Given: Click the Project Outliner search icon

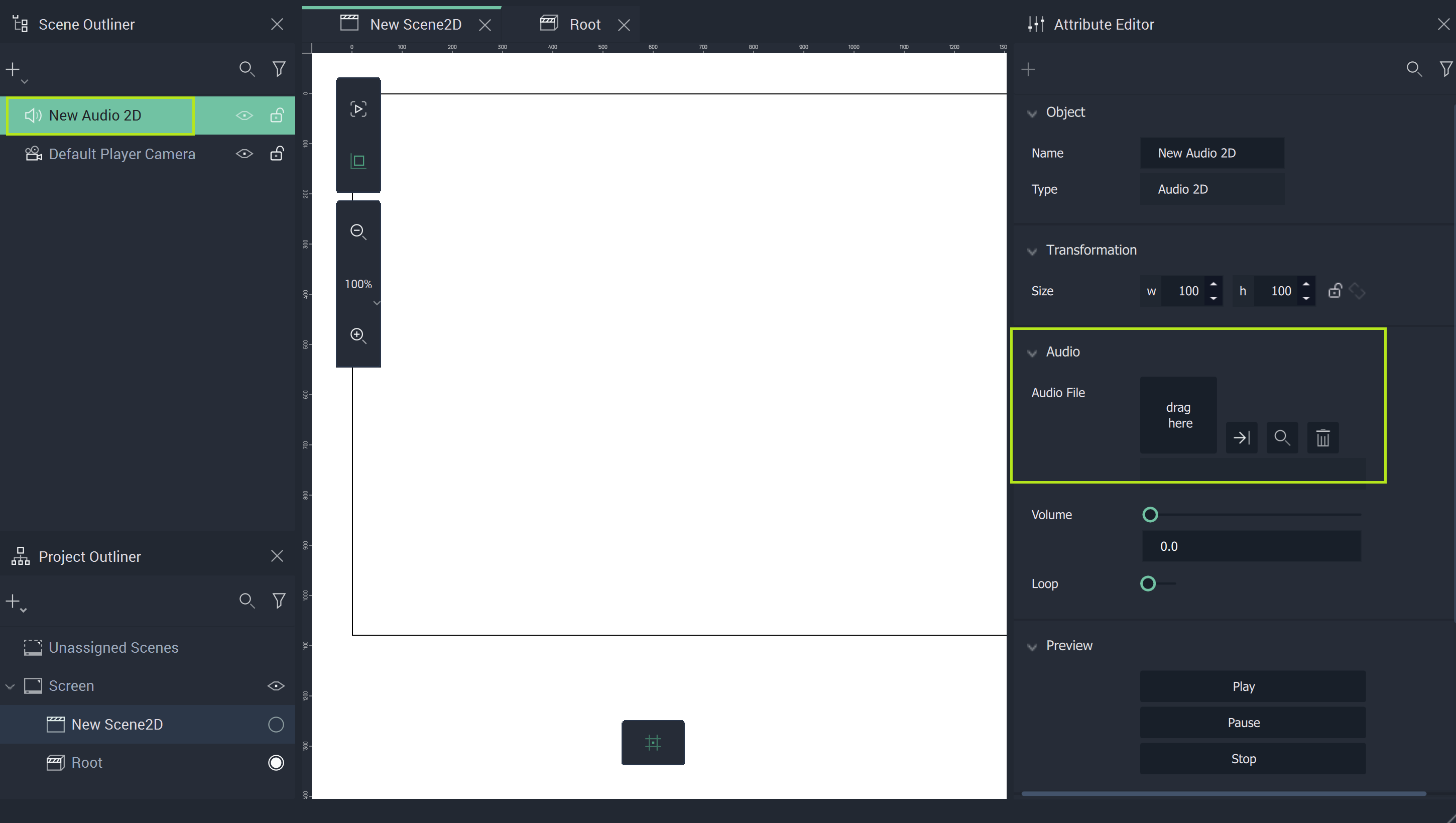Looking at the screenshot, I should click(x=247, y=600).
